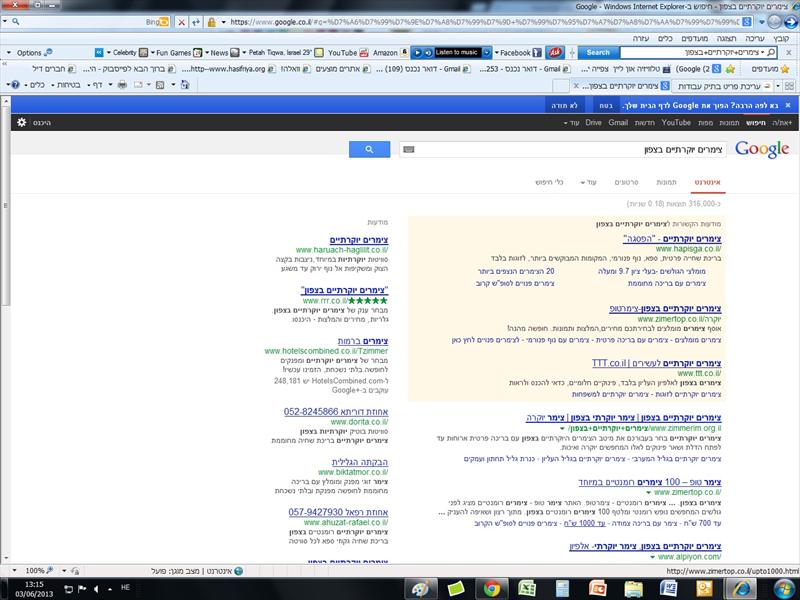Open Facebook from the toolbar
Viewport: 800px width, 600px height.
coord(518,53)
